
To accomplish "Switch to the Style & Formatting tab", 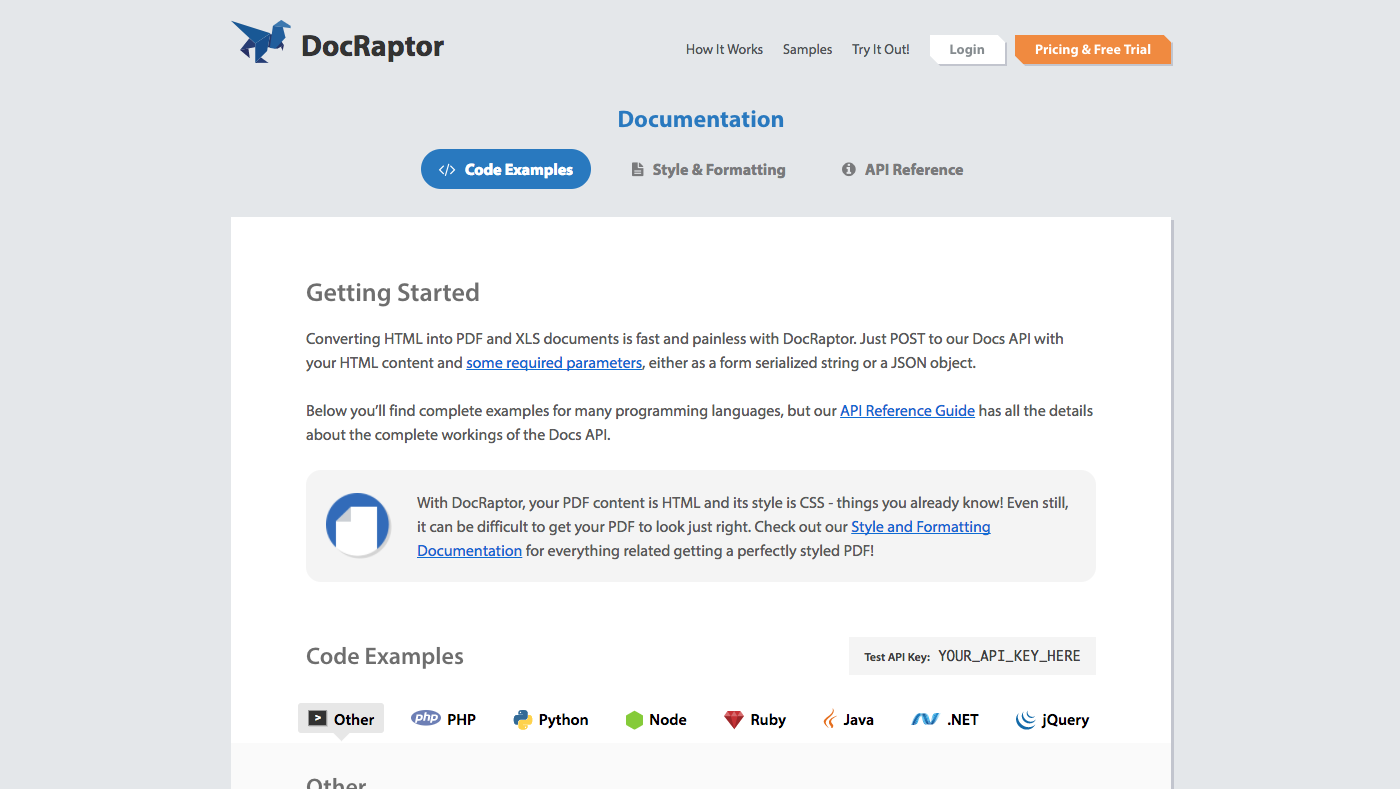I will (707, 169).
